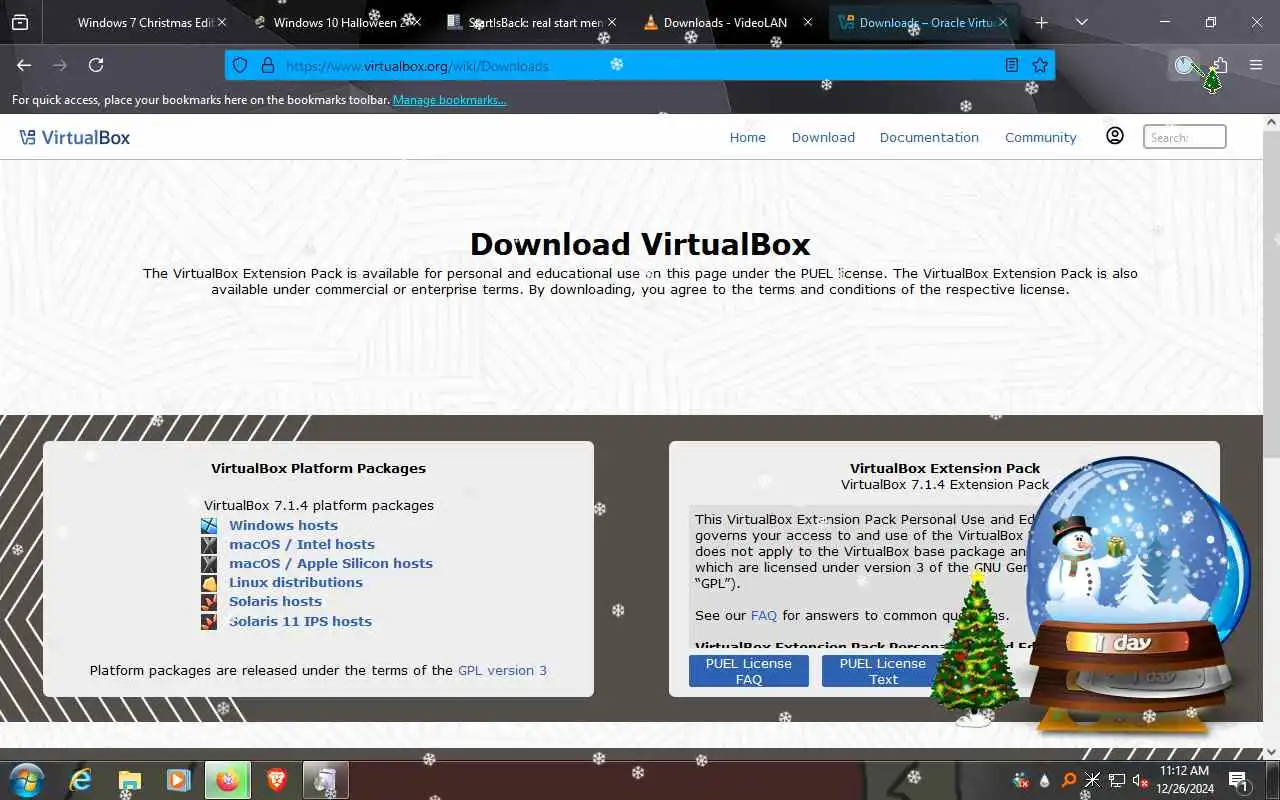1280x800 pixels.
Task: Close the Downloads – Oracle VirtualBox tab
Action: [x=1003, y=22]
